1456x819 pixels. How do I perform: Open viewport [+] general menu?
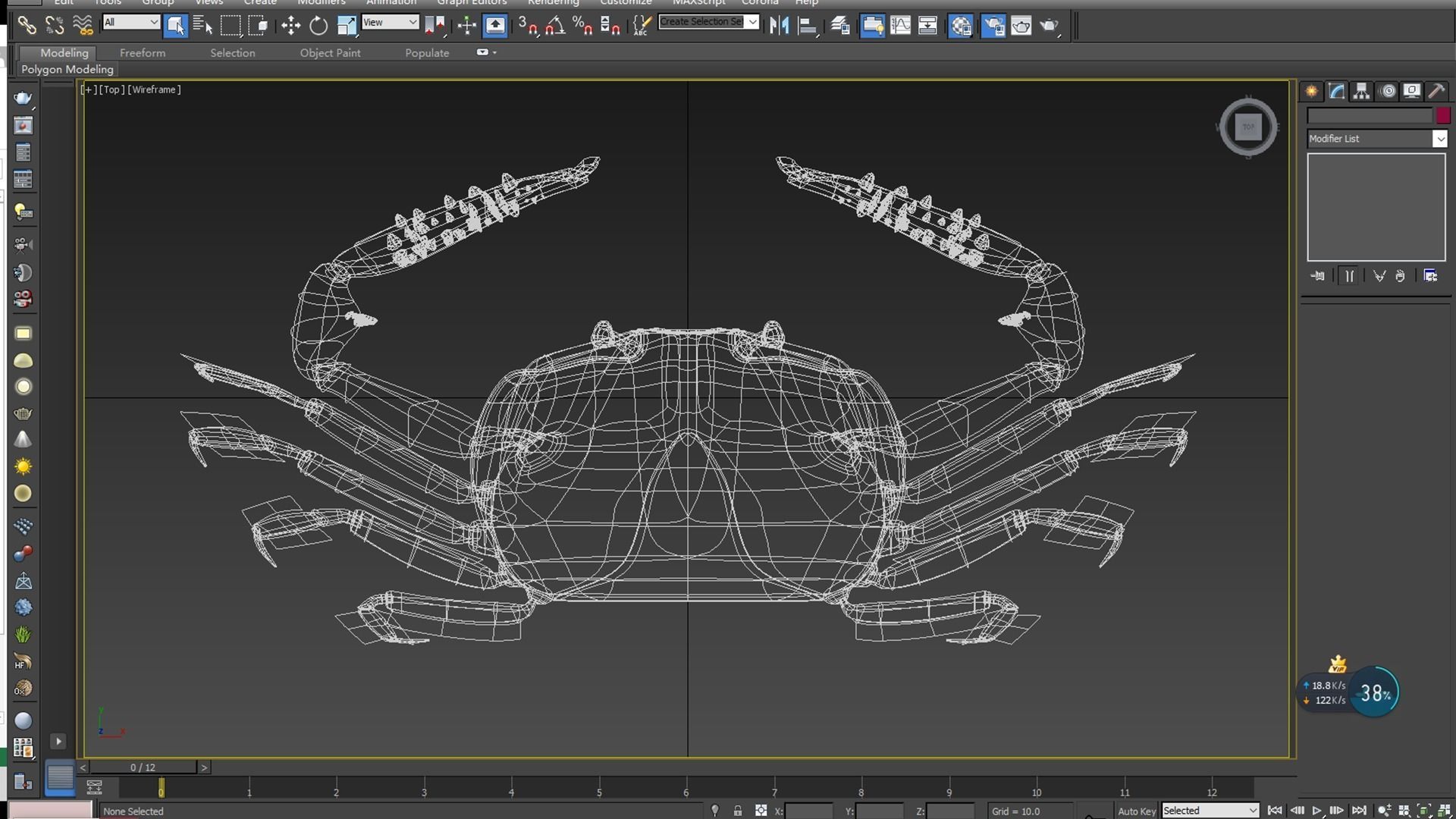(89, 89)
